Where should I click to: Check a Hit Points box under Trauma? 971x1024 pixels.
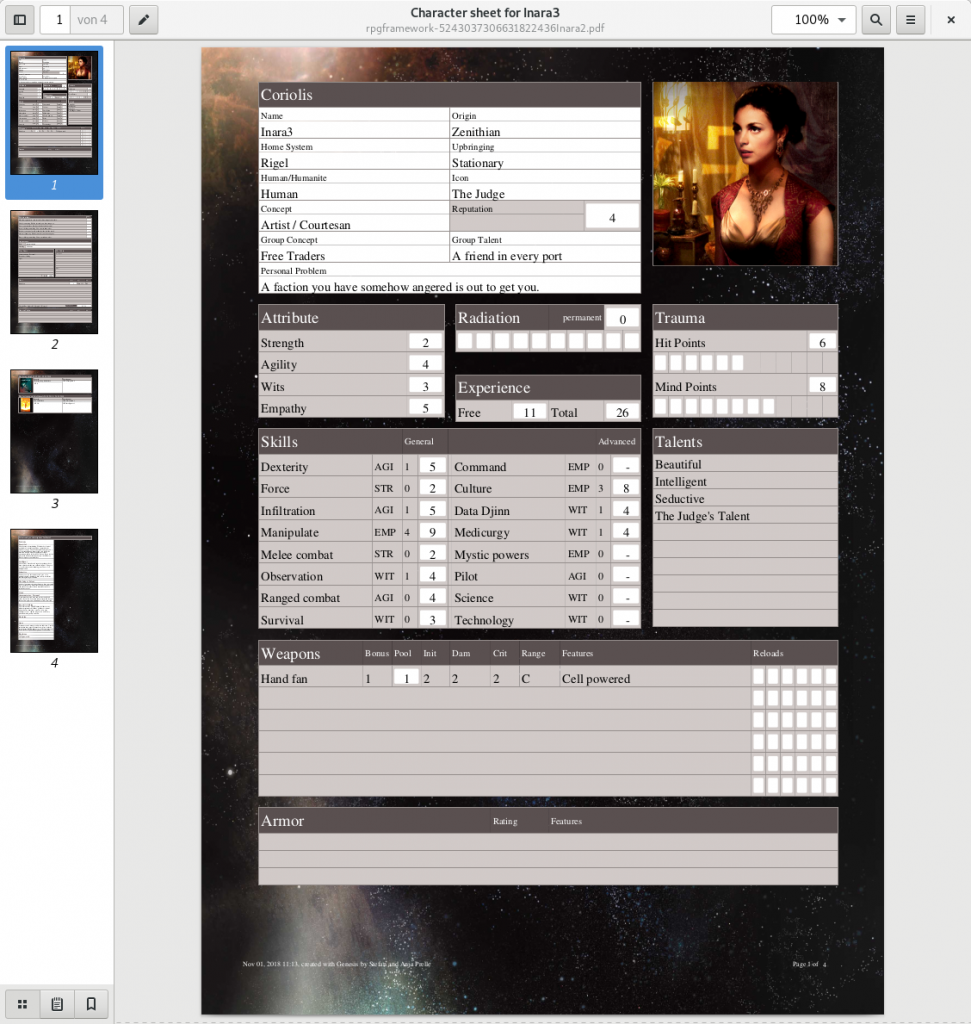662,362
